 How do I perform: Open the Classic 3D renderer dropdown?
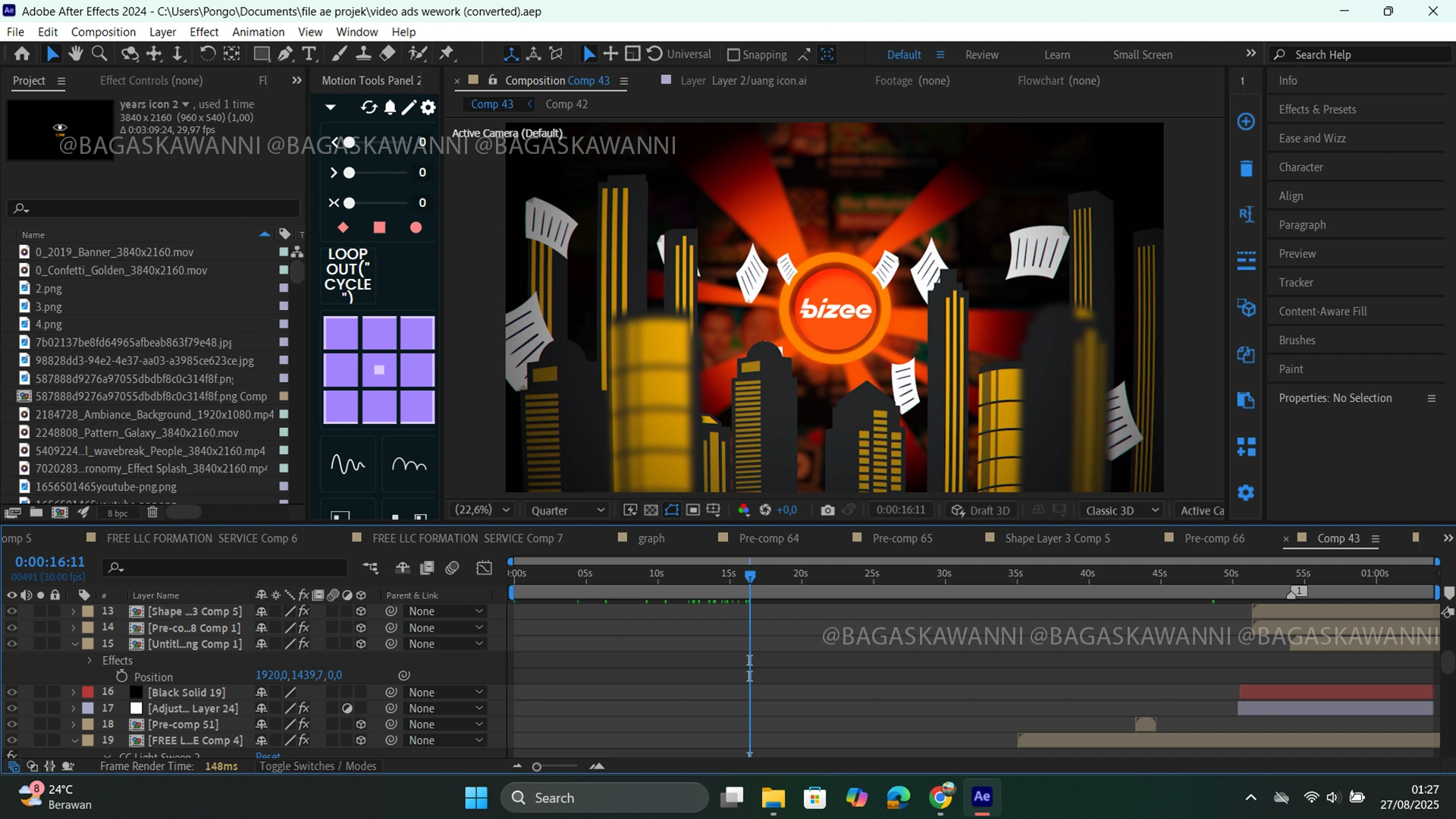click(1122, 510)
